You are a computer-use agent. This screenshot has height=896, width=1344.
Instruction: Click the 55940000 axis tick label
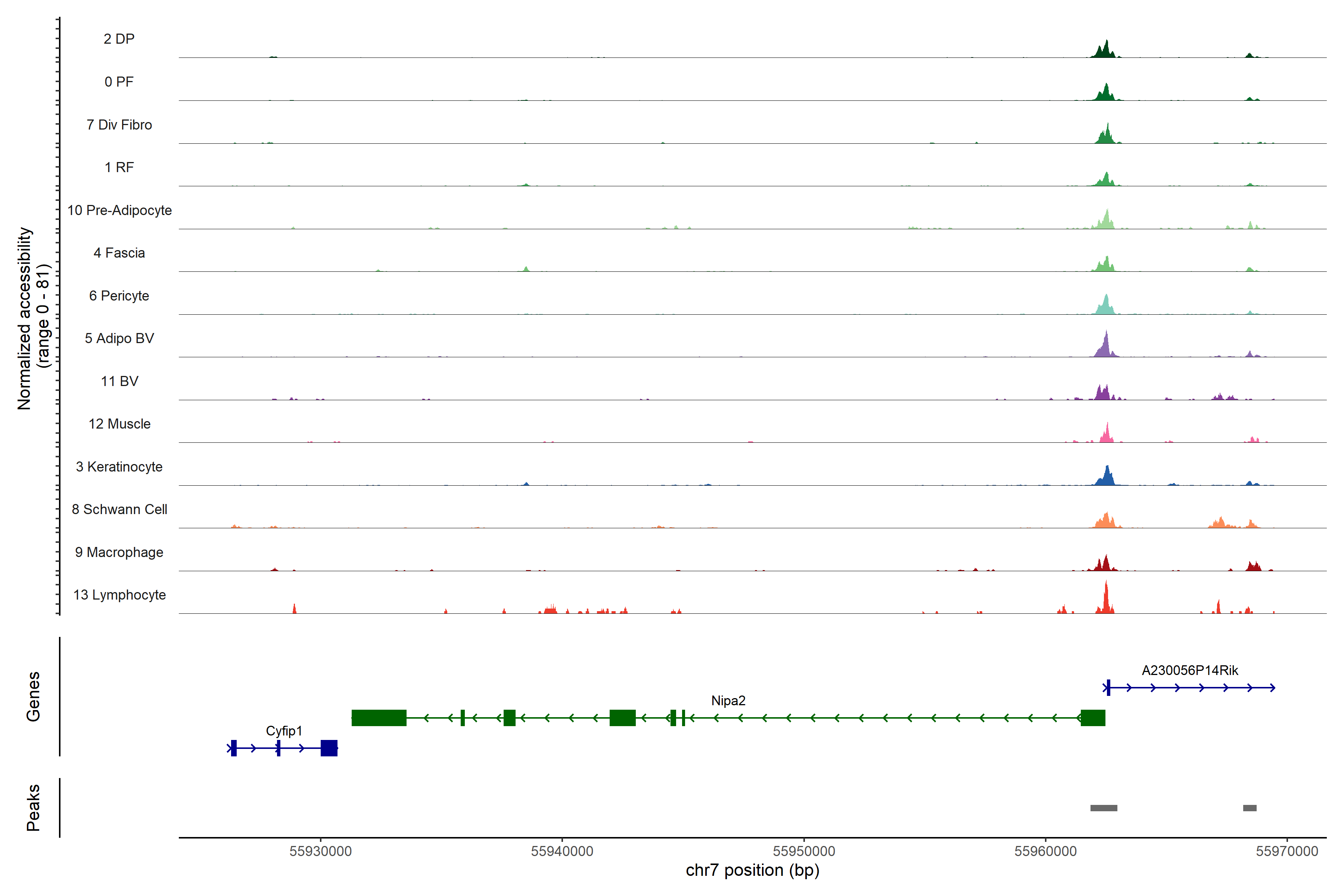pos(562,851)
